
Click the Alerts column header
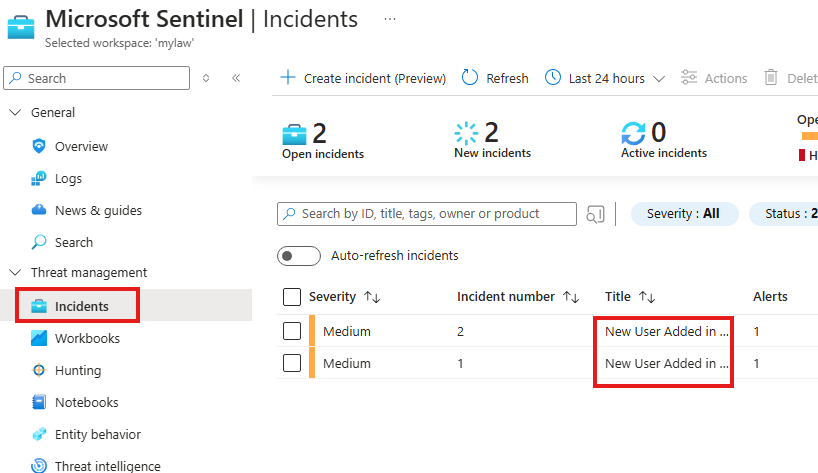[x=770, y=296]
